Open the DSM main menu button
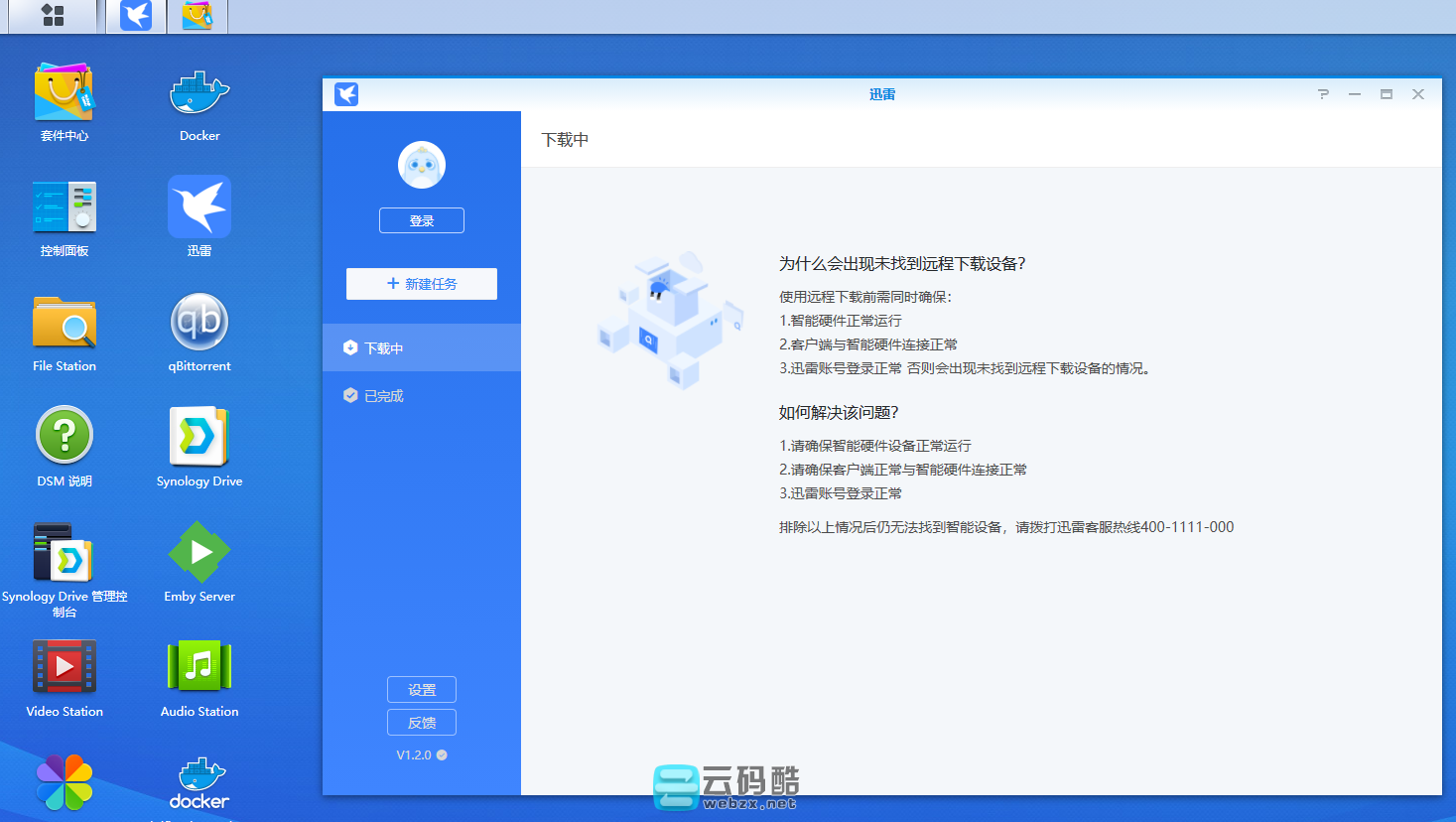The image size is (1456, 822). point(53,16)
